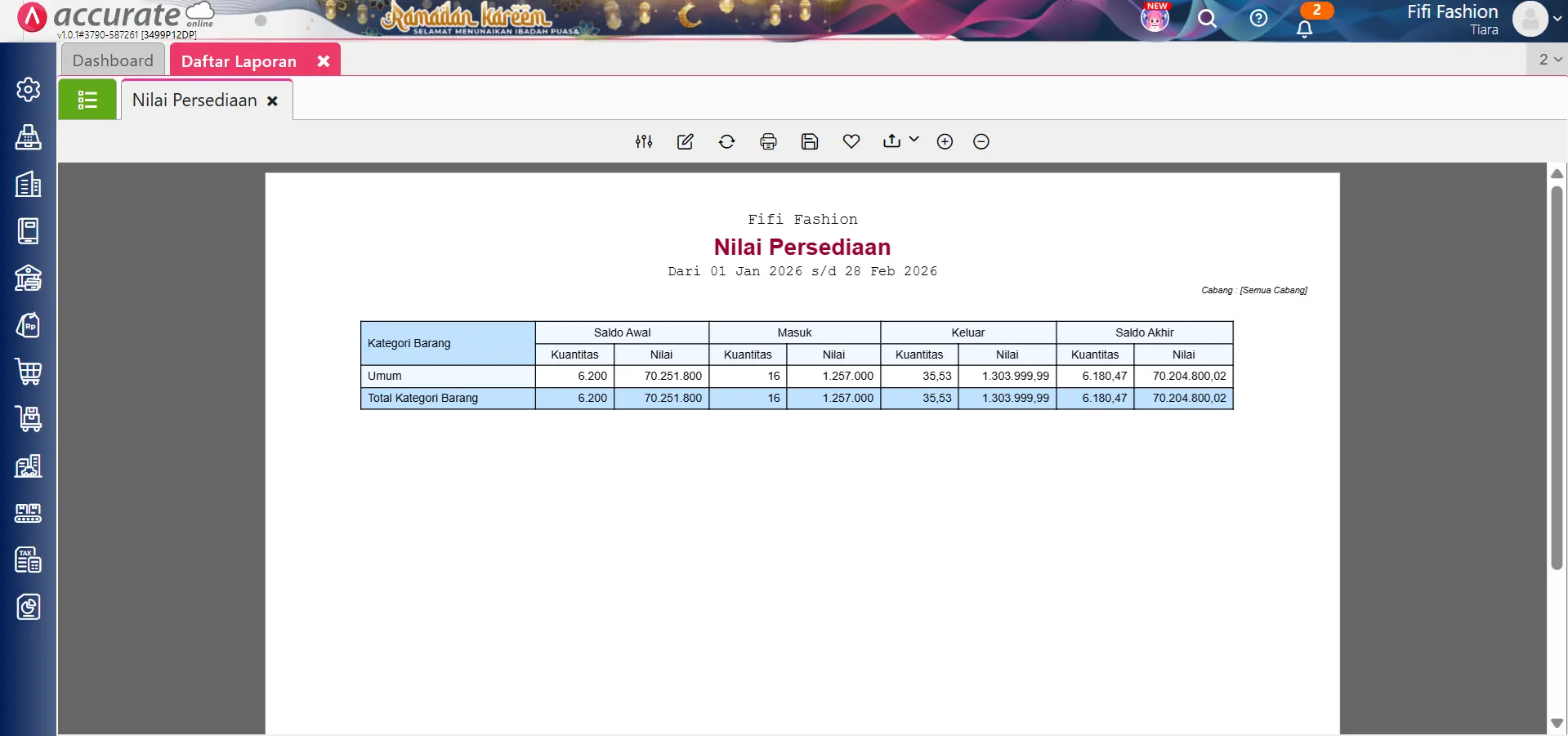
Task: Close the Daftar Laporan tab
Action: 324,61
